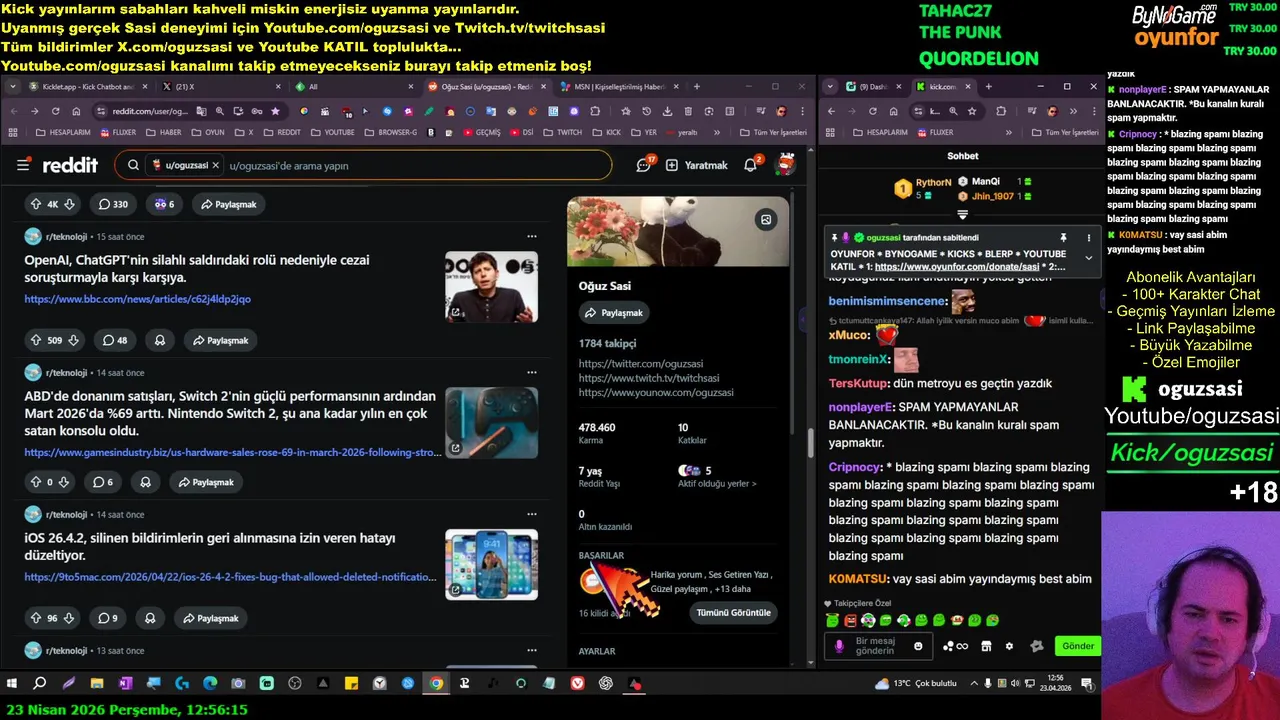Viewport: 1280px width, 720px height.
Task: Upvote the OpenAI ChatGPT post
Action: (36, 340)
